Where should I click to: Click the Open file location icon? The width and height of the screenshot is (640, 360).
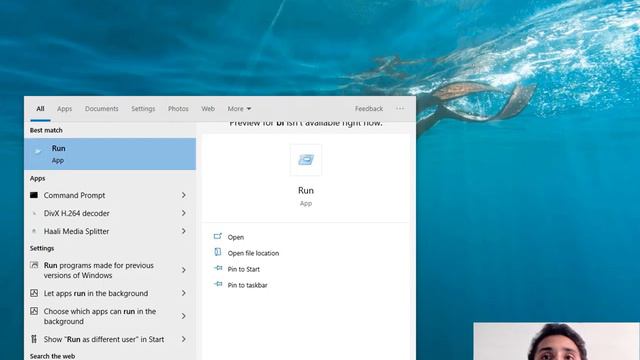coord(218,252)
